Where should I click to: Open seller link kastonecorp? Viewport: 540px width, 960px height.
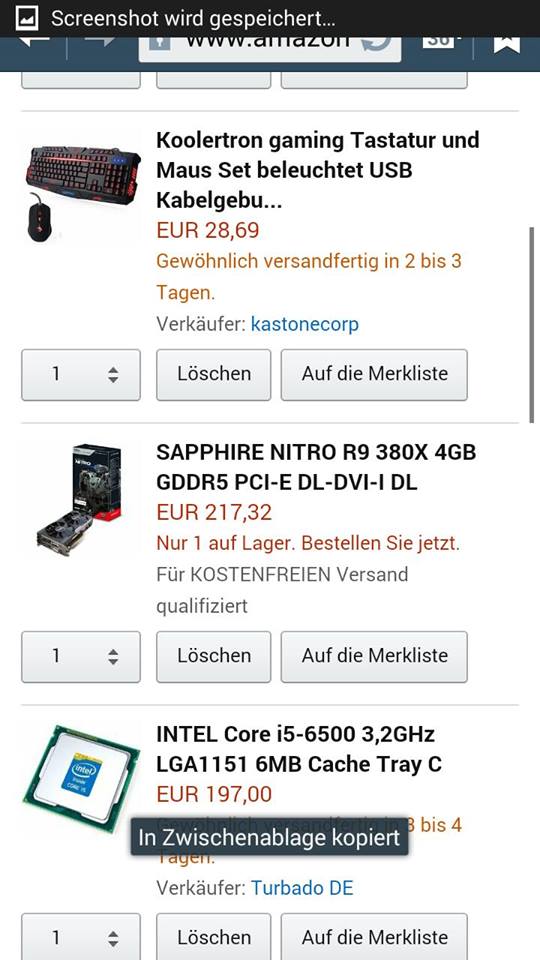[x=304, y=324]
